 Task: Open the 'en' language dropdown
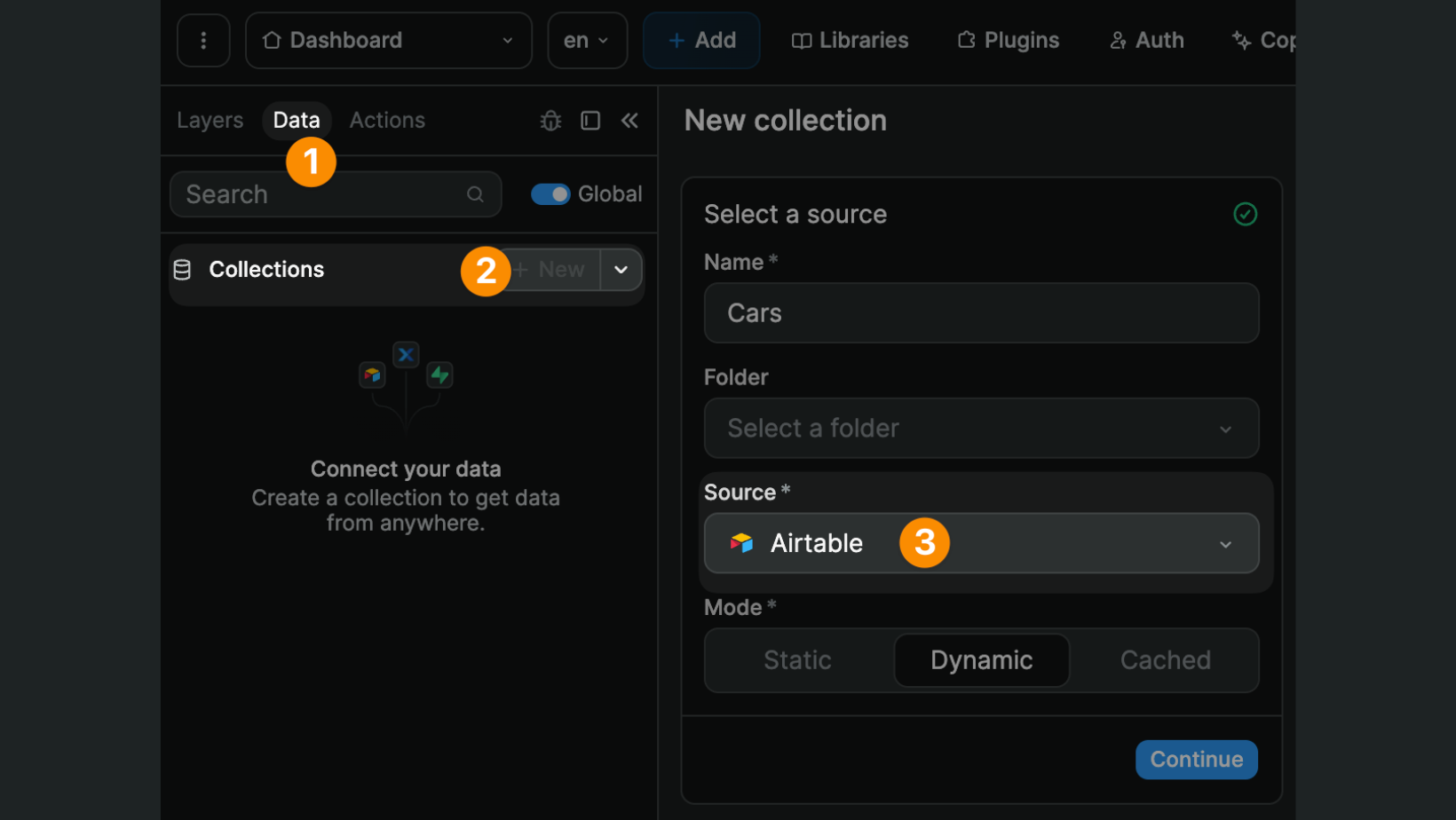587,40
